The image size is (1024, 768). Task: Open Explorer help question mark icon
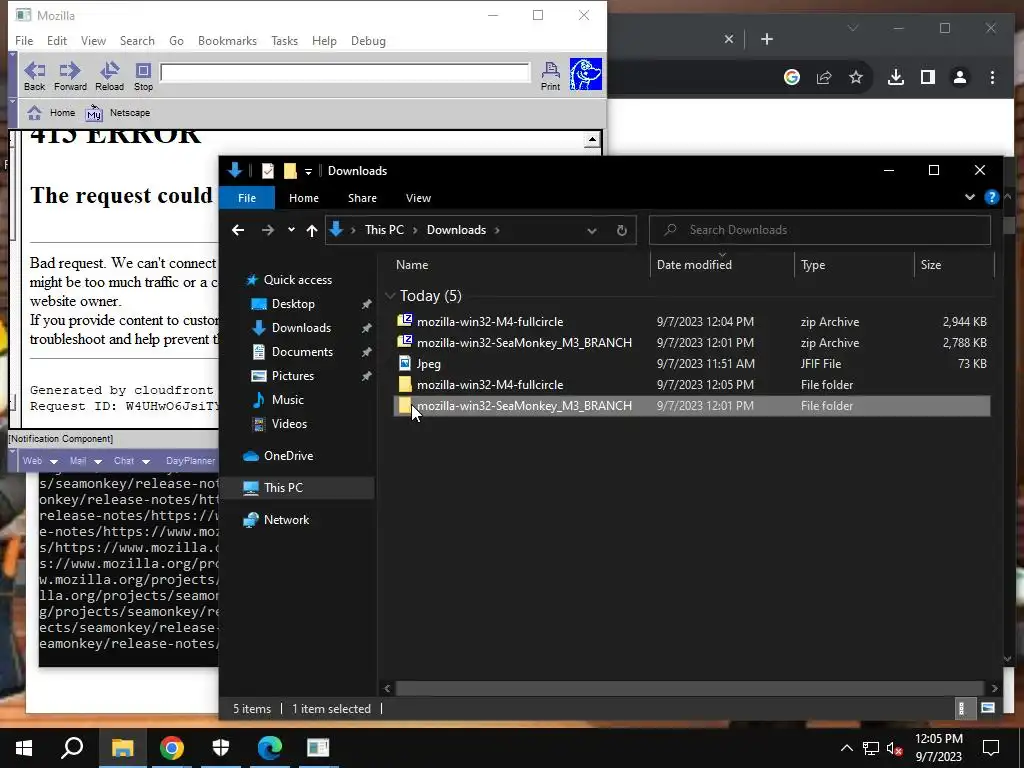(991, 197)
